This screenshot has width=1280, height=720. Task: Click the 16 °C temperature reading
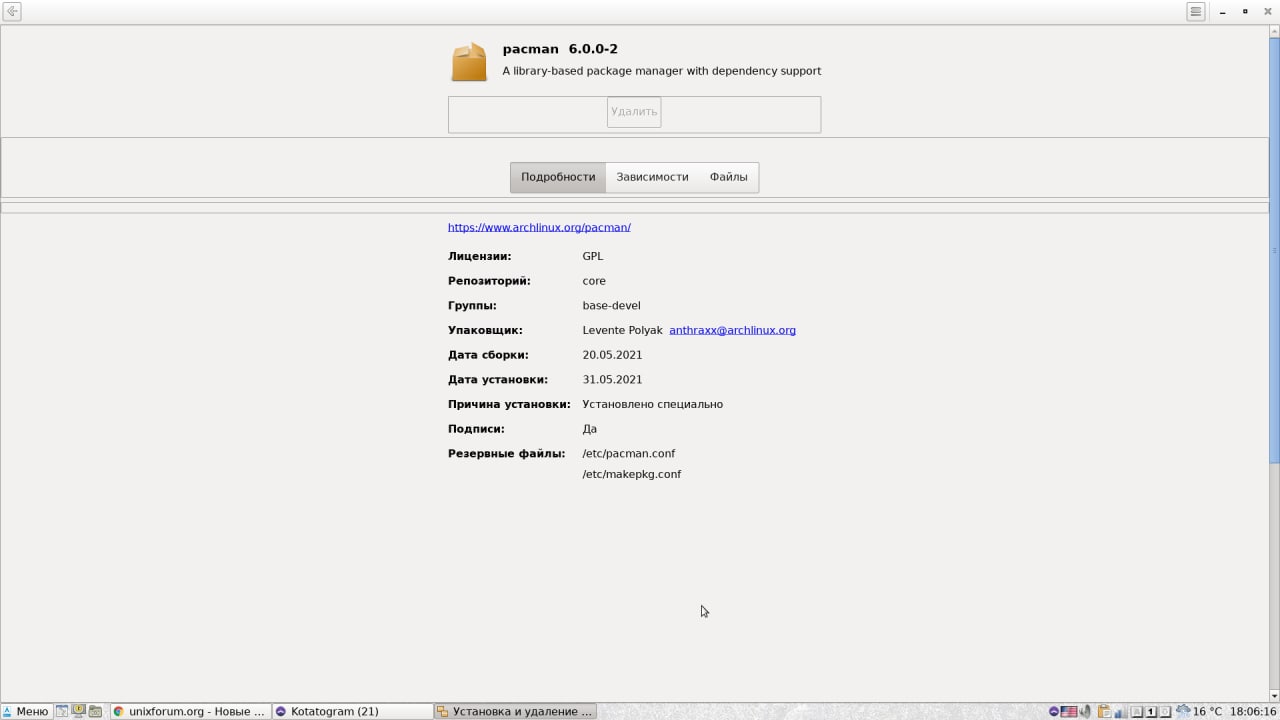point(1207,712)
